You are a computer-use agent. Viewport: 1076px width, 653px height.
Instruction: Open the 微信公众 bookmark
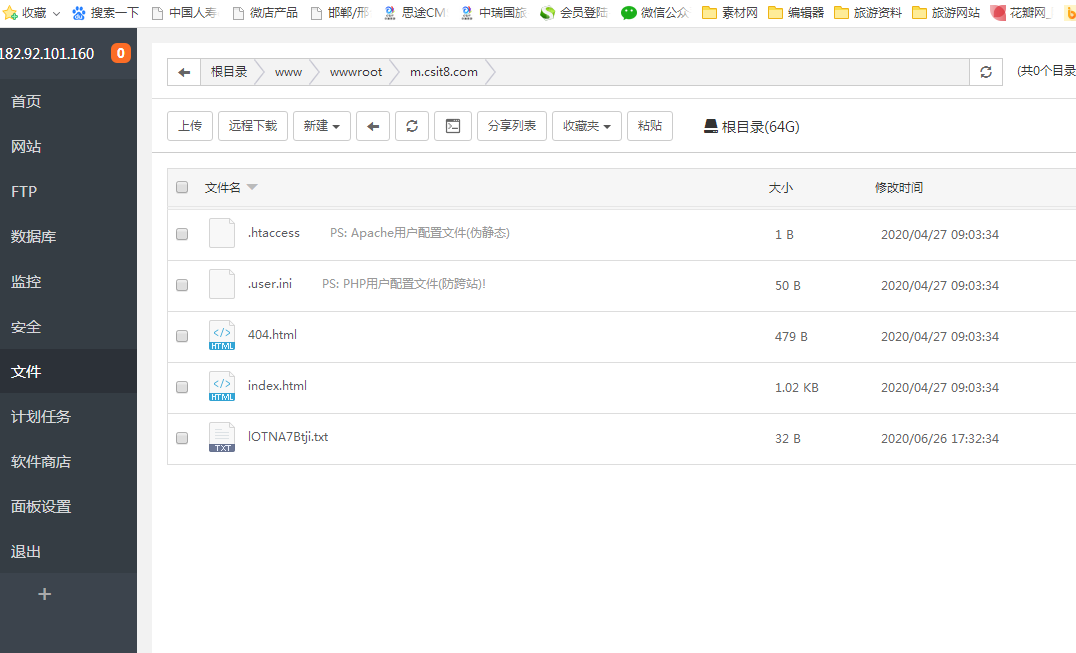click(655, 13)
